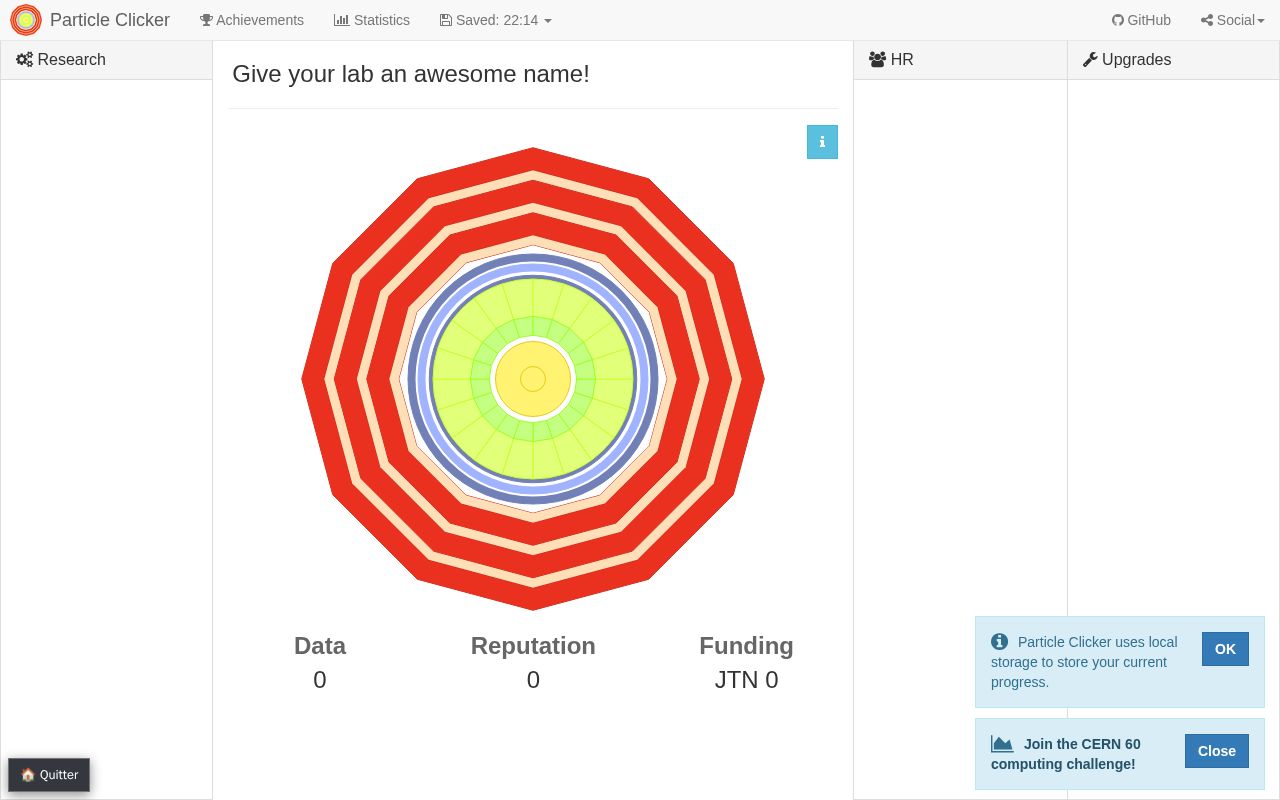Click the Particle Clicker brand title
The width and height of the screenshot is (1280, 800).
click(110, 20)
